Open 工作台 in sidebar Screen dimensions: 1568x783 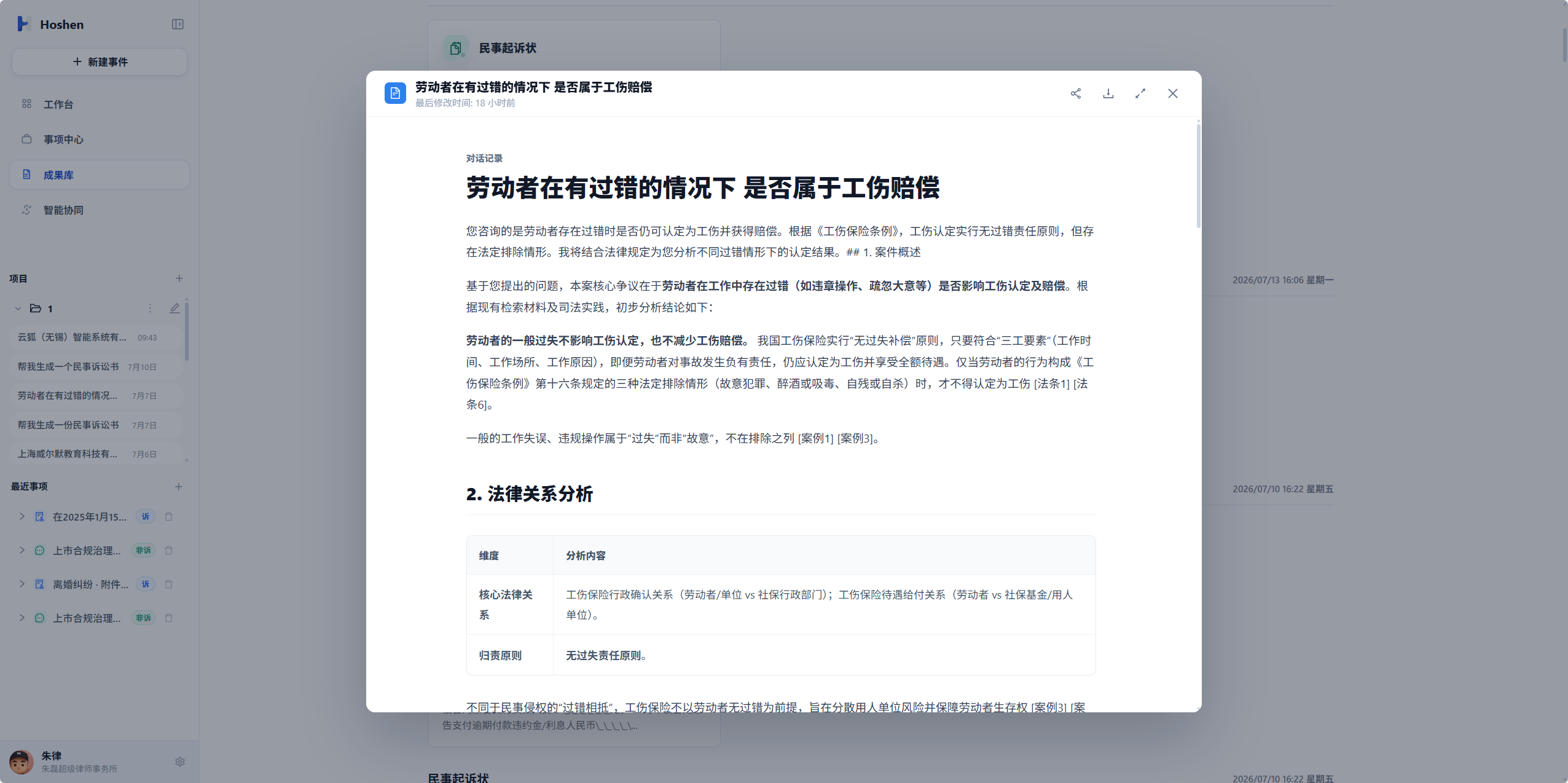click(x=100, y=104)
